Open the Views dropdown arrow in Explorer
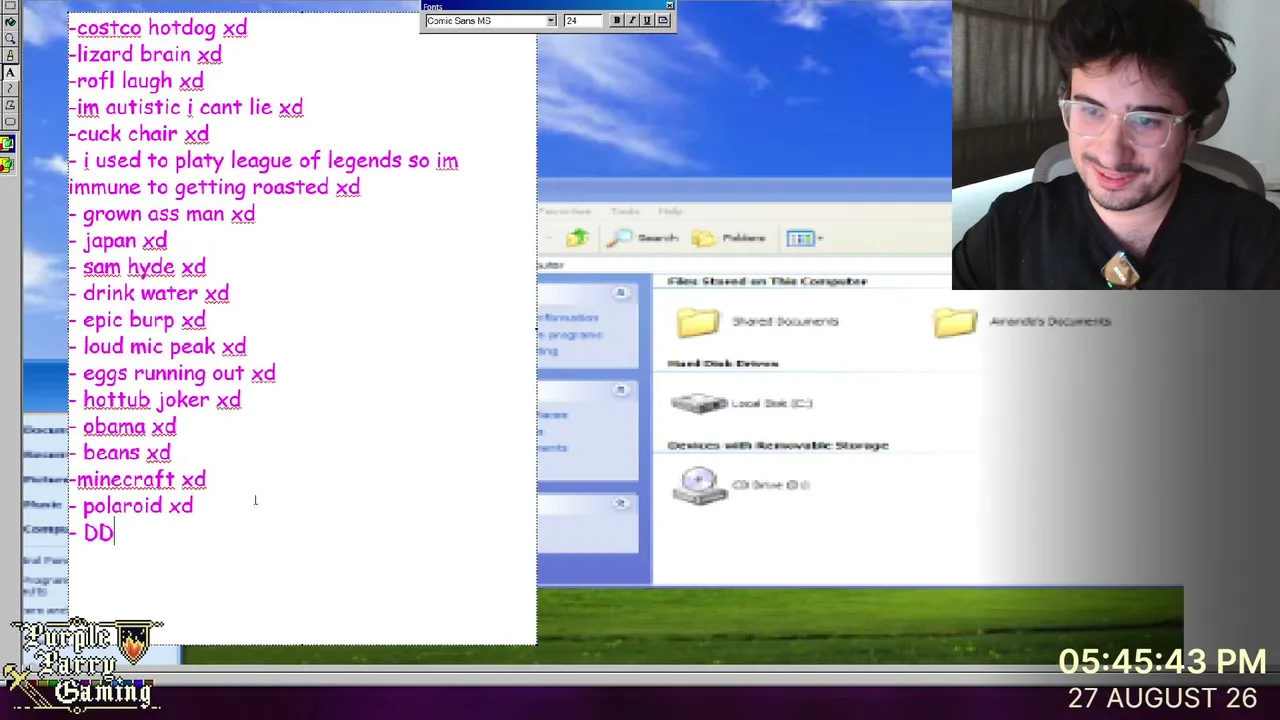The image size is (1280, 720). [x=820, y=238]
